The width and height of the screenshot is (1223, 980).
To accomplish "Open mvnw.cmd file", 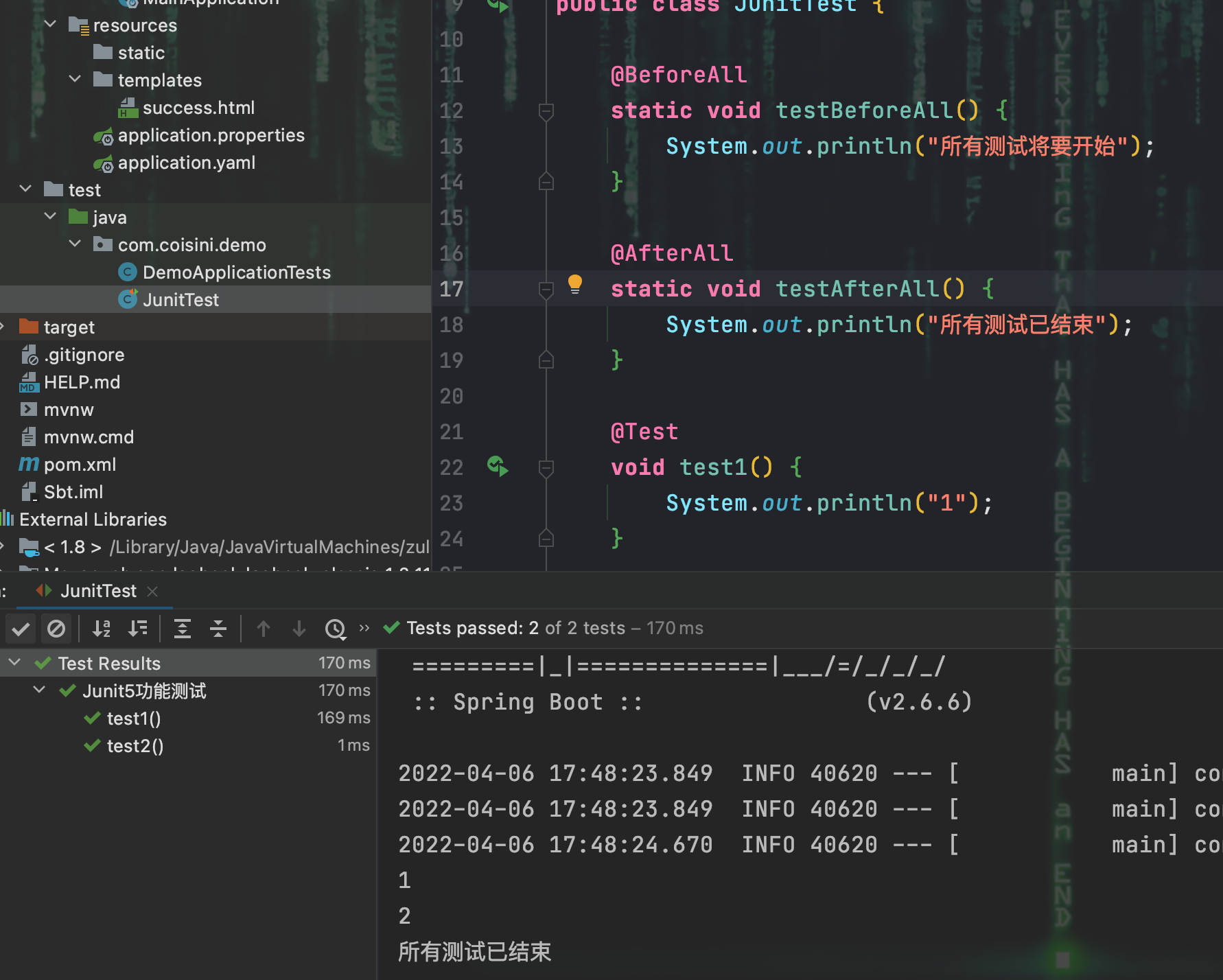I will (x=89, y=437).
